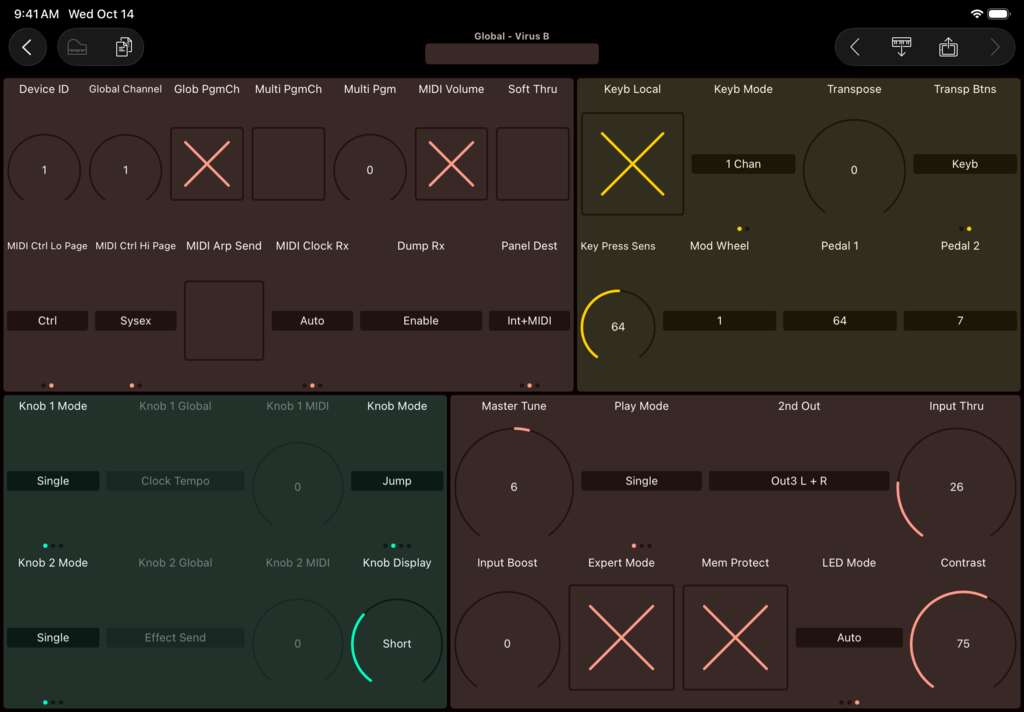Tap the share export icon
The height and width of the screenshot is (712, 1024).
click(x=948, y=47)
